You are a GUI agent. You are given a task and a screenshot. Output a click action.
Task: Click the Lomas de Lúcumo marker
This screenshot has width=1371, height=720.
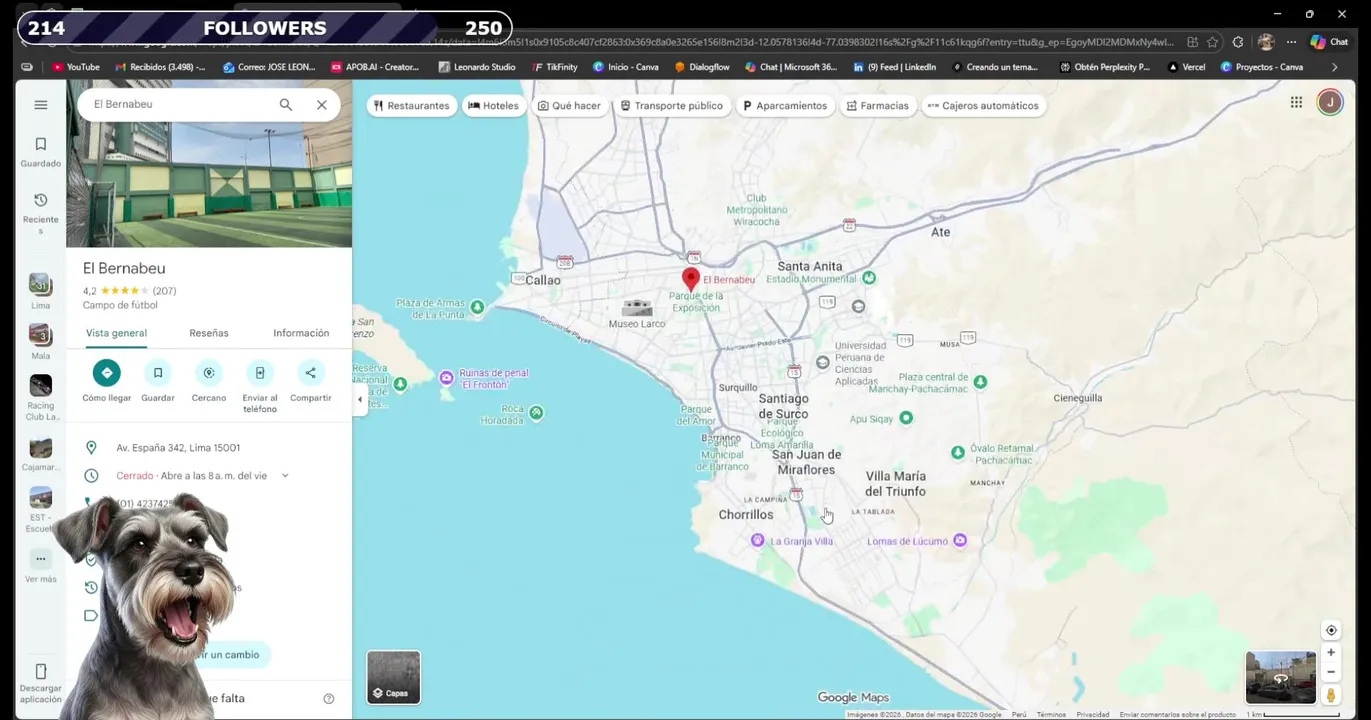960,540
